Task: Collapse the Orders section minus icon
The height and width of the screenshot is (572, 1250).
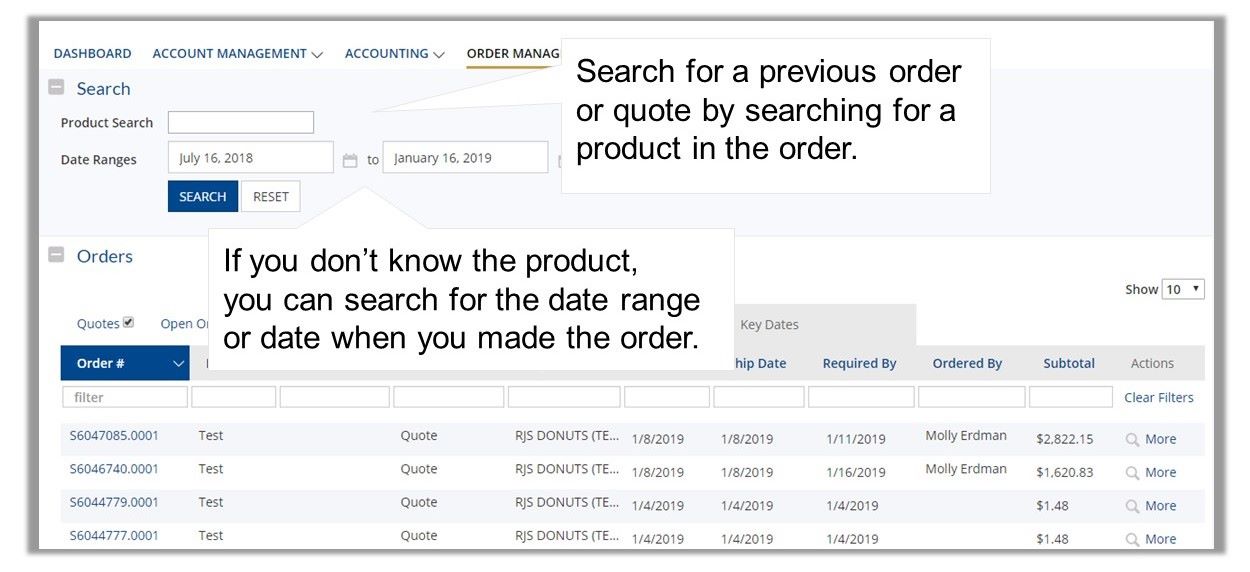Action: click(57, 255)
